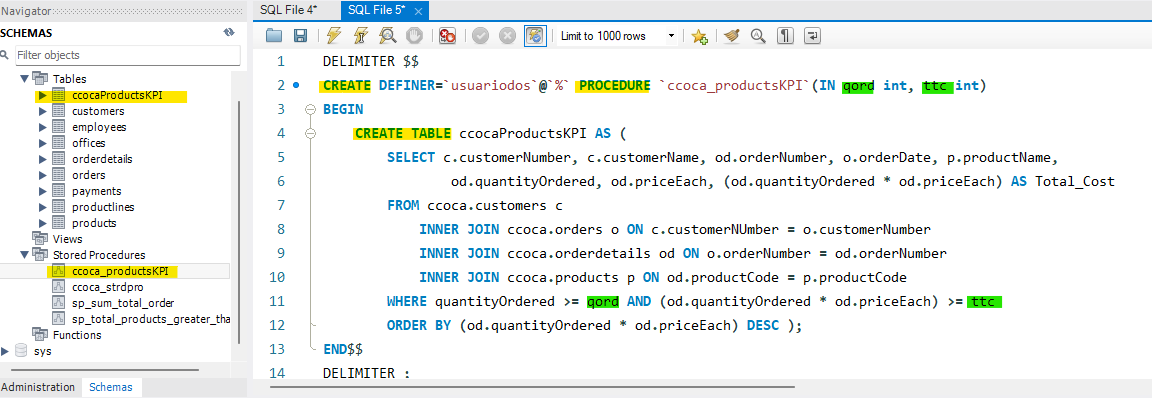Expand the productlines table
This screenshot has height=398, width=1152.
pos(43,207)
